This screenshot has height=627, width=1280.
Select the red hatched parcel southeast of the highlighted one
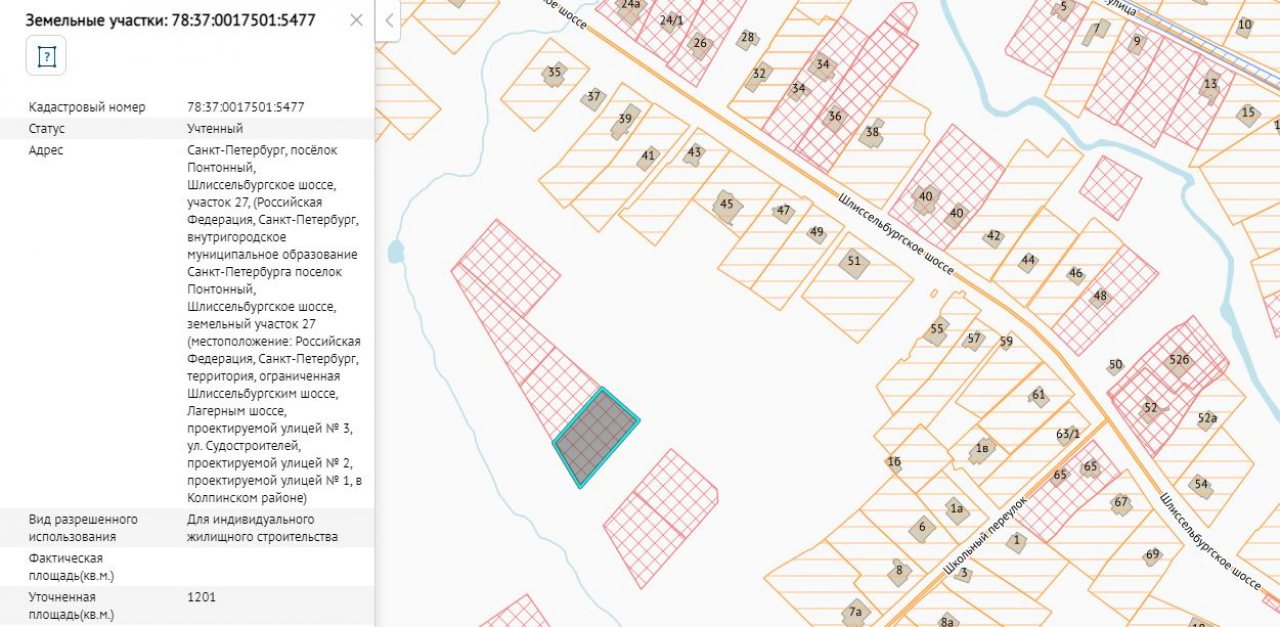click(661, 503)
